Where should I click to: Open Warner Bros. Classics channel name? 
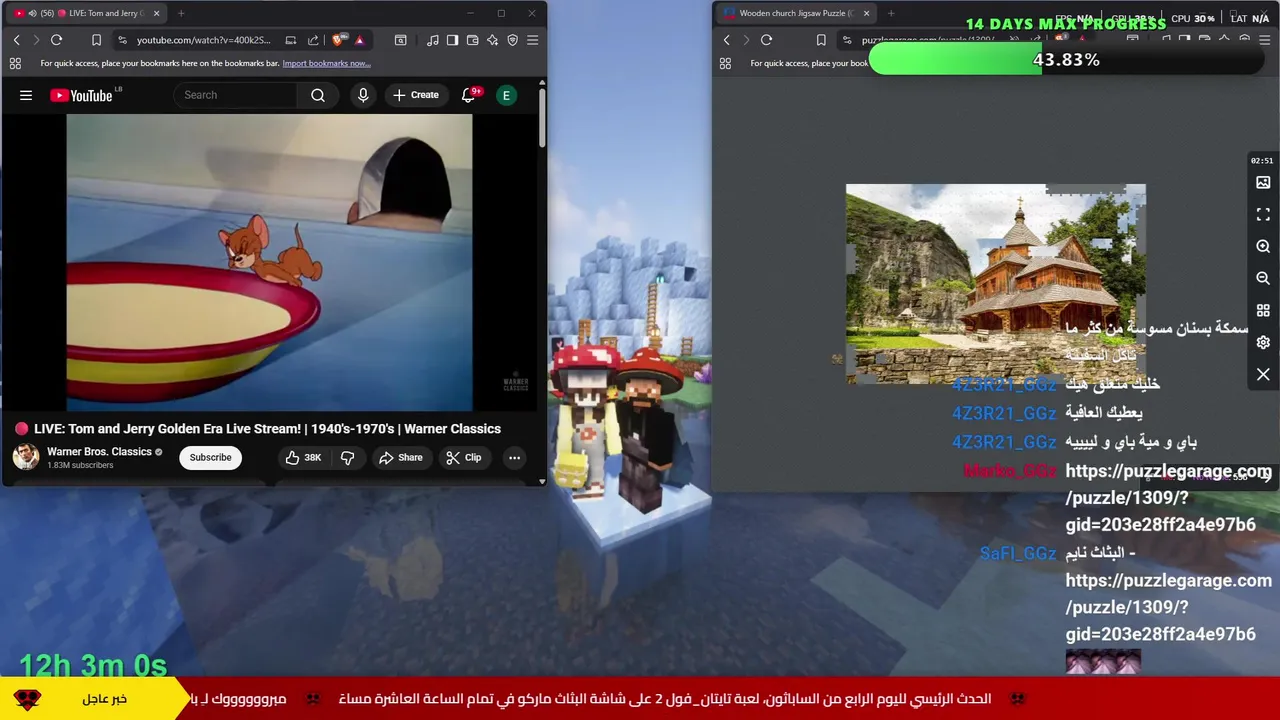(99, 452)
